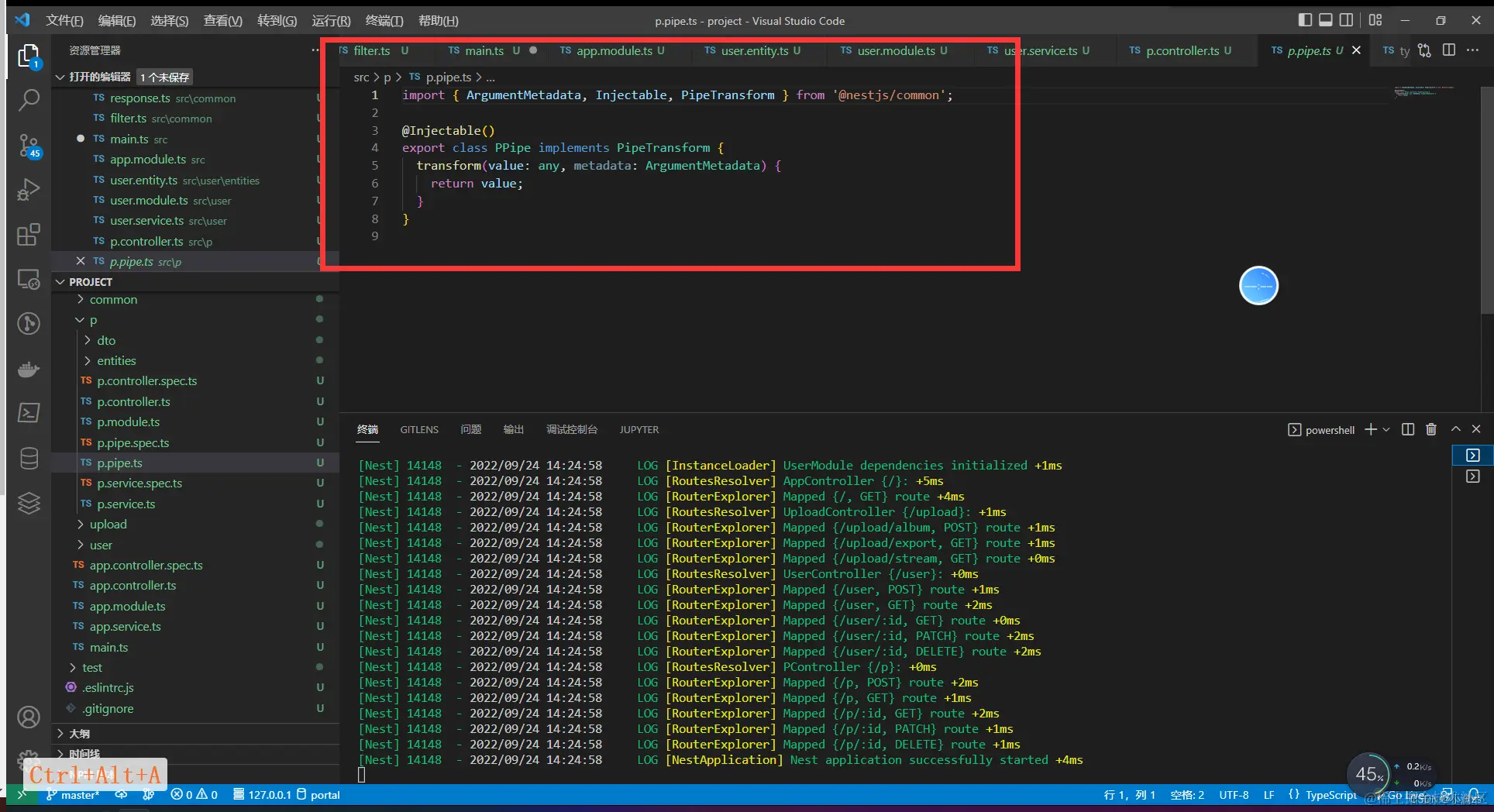
Task: Select the second terminal instance in terminal list
Action: click(1473, 477)
